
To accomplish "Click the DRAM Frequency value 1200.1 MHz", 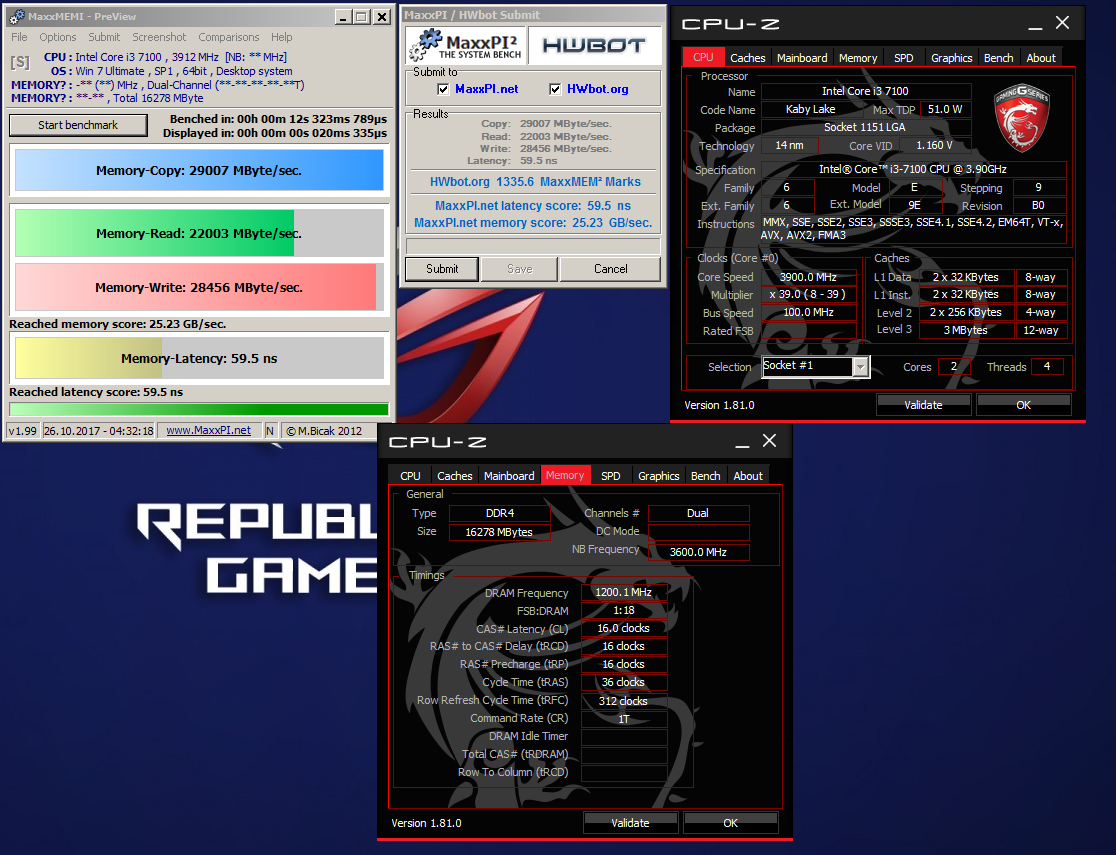I will click(623, 592).
